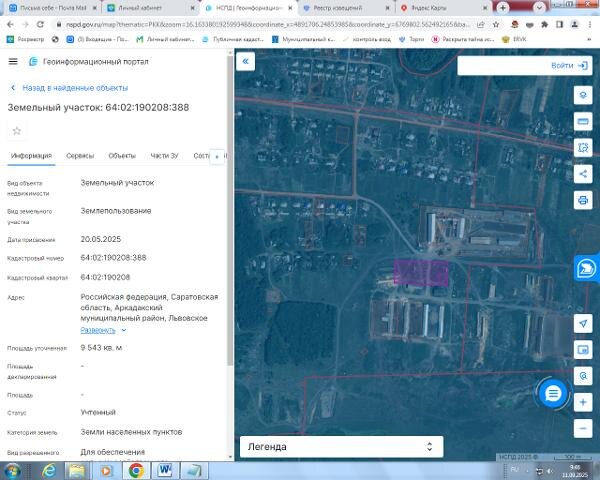Click the Геоинформационный портал logo
Image resolution: width=600 pixels, height=480 pixels.
pos(89,62)
